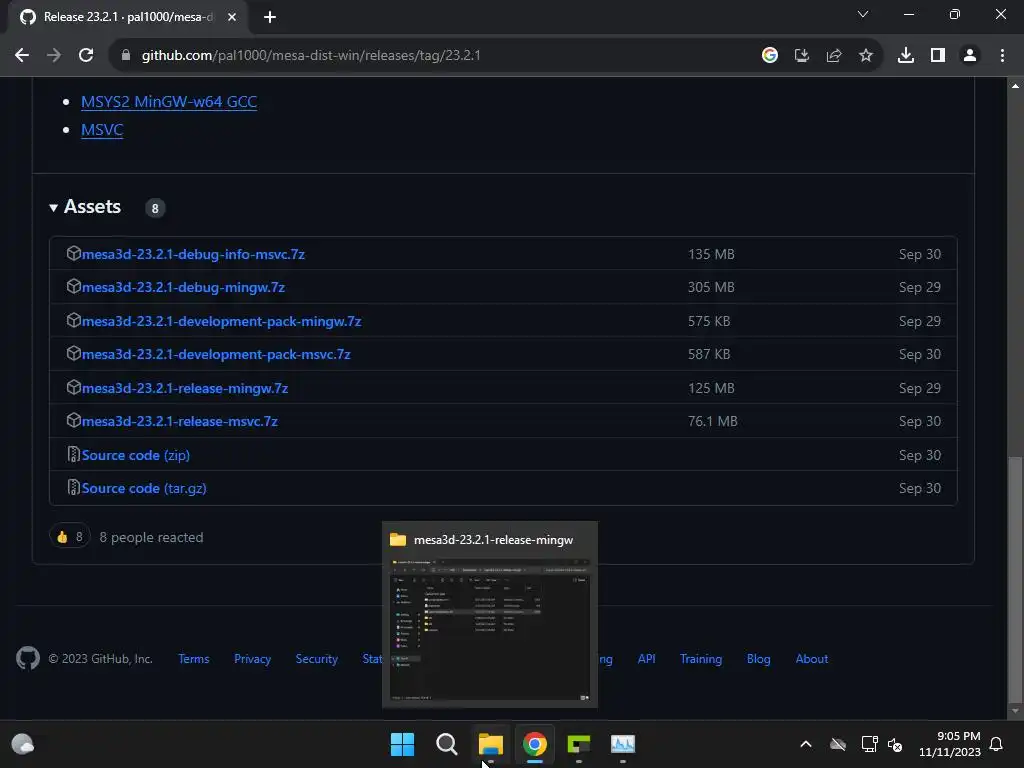
Task: Open the Windows Start menu
Action: click(x=402, y=744)
